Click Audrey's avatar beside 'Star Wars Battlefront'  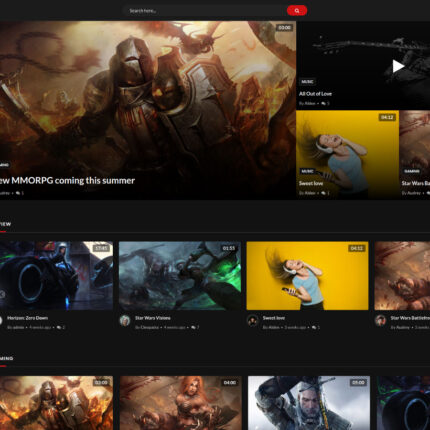click(x=380, y=321)
